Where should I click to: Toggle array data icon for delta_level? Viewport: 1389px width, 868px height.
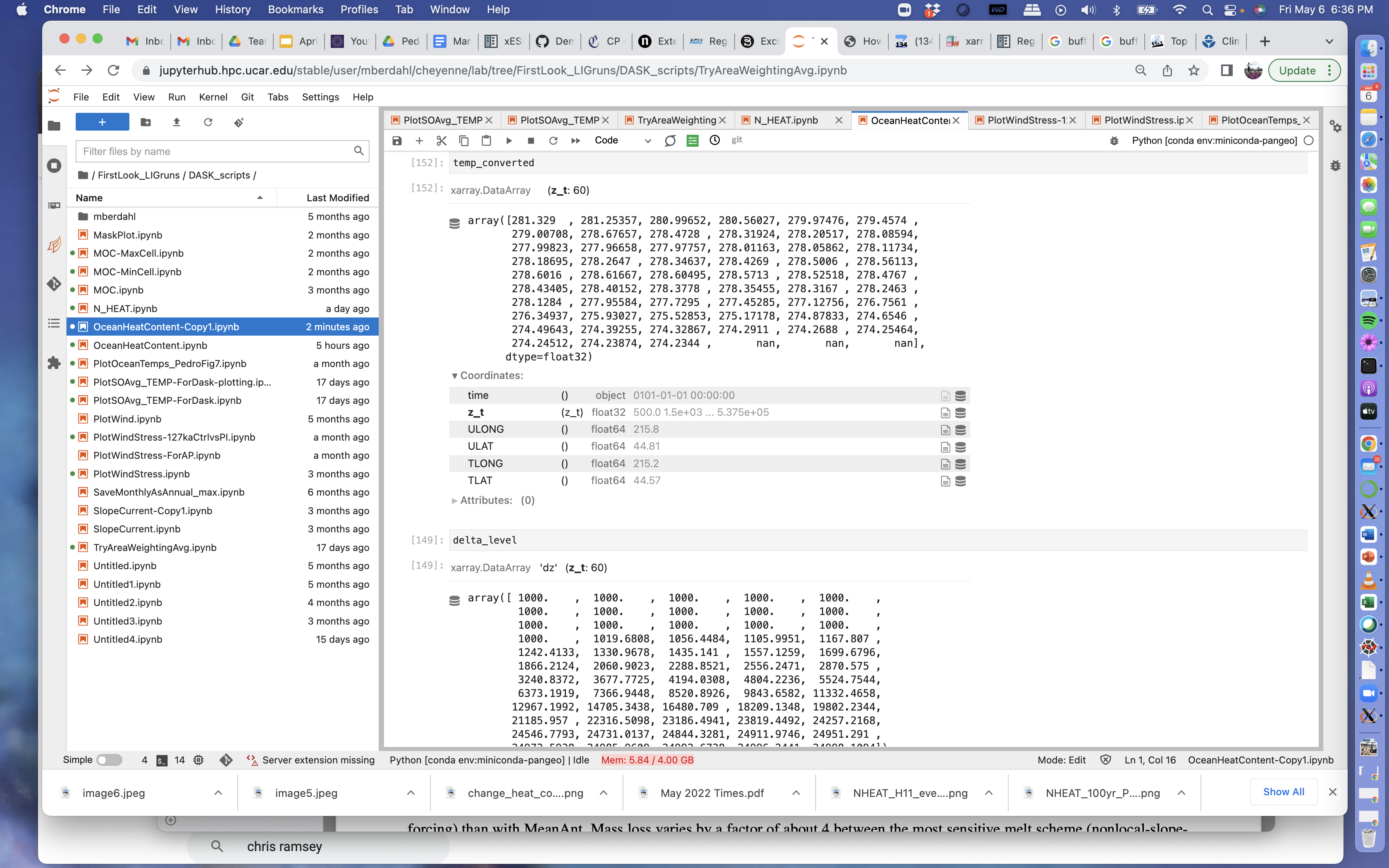454,601
